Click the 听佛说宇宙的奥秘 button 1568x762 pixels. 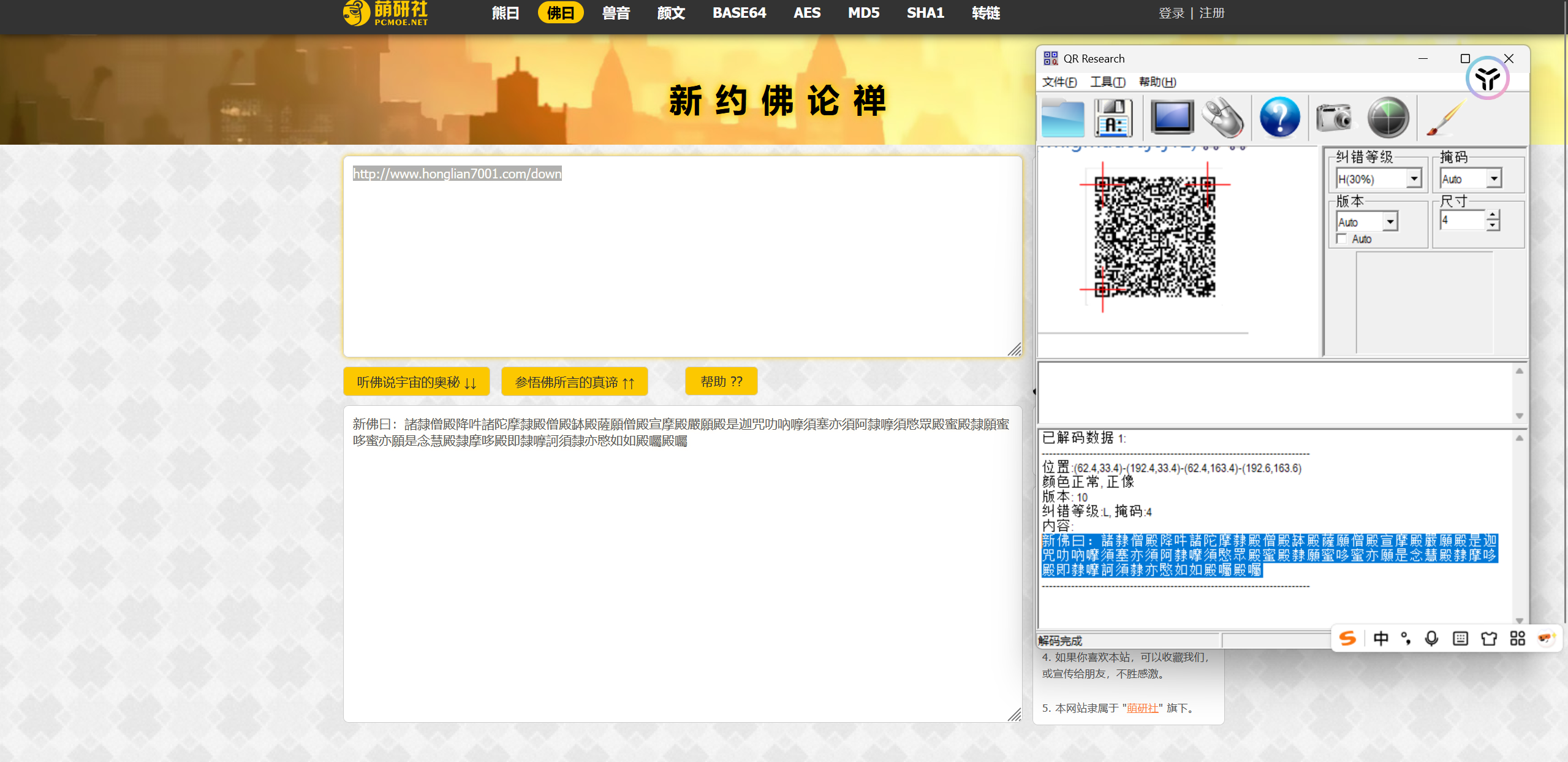click(x=417, y=382)
